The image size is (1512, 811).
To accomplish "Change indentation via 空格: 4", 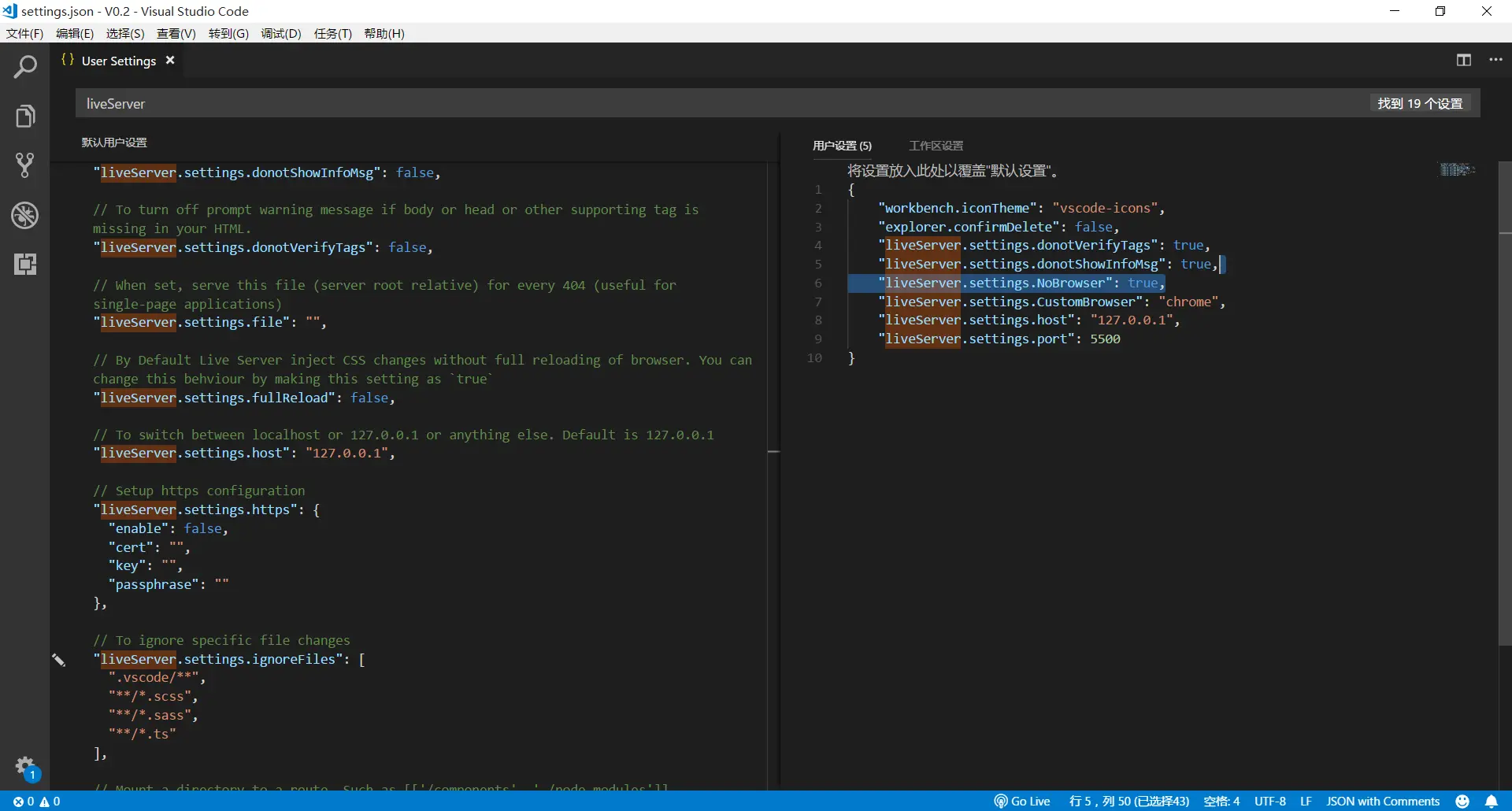I will click(x=1221, y=801).
